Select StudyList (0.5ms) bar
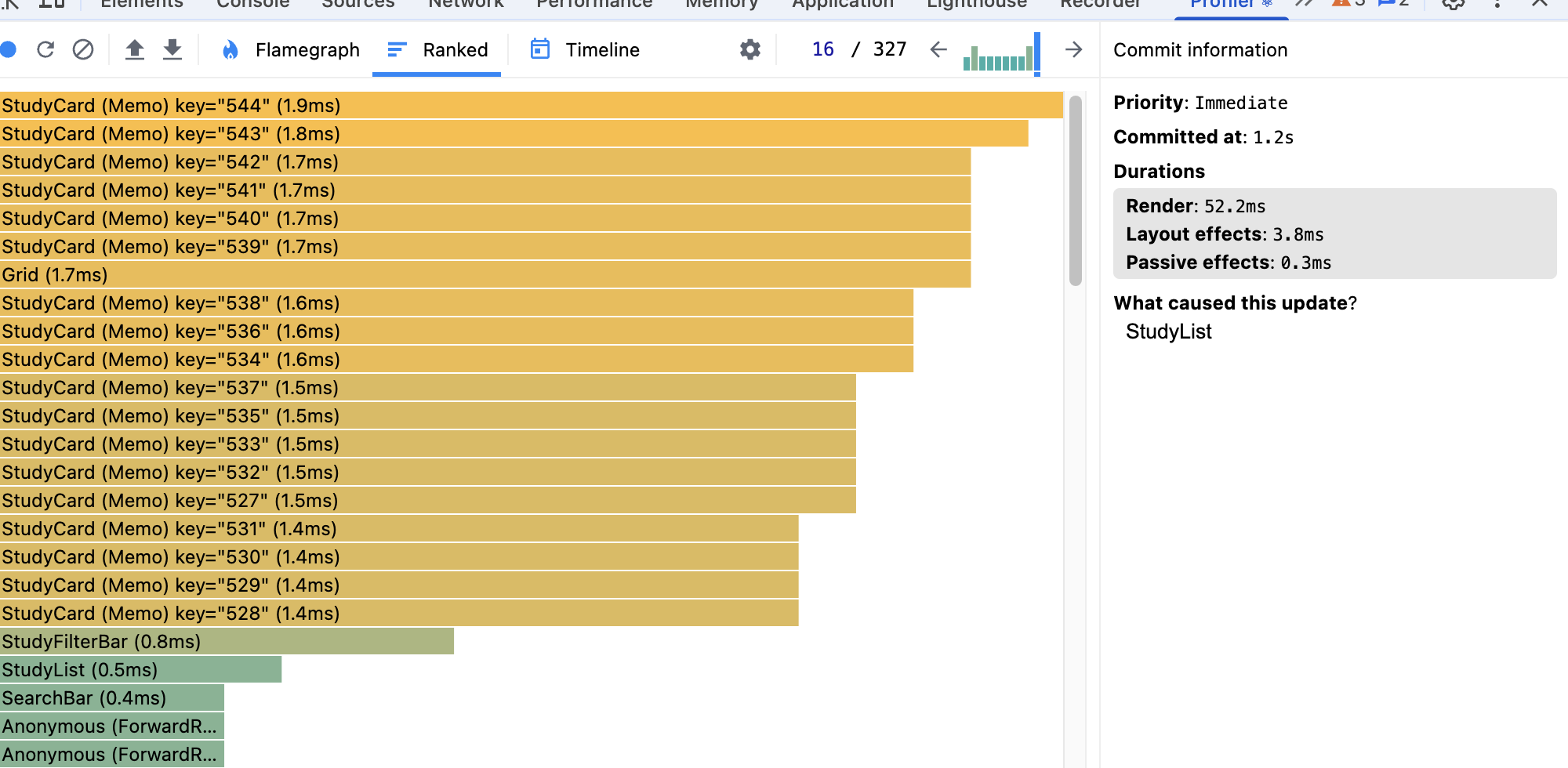 (140, 670)
